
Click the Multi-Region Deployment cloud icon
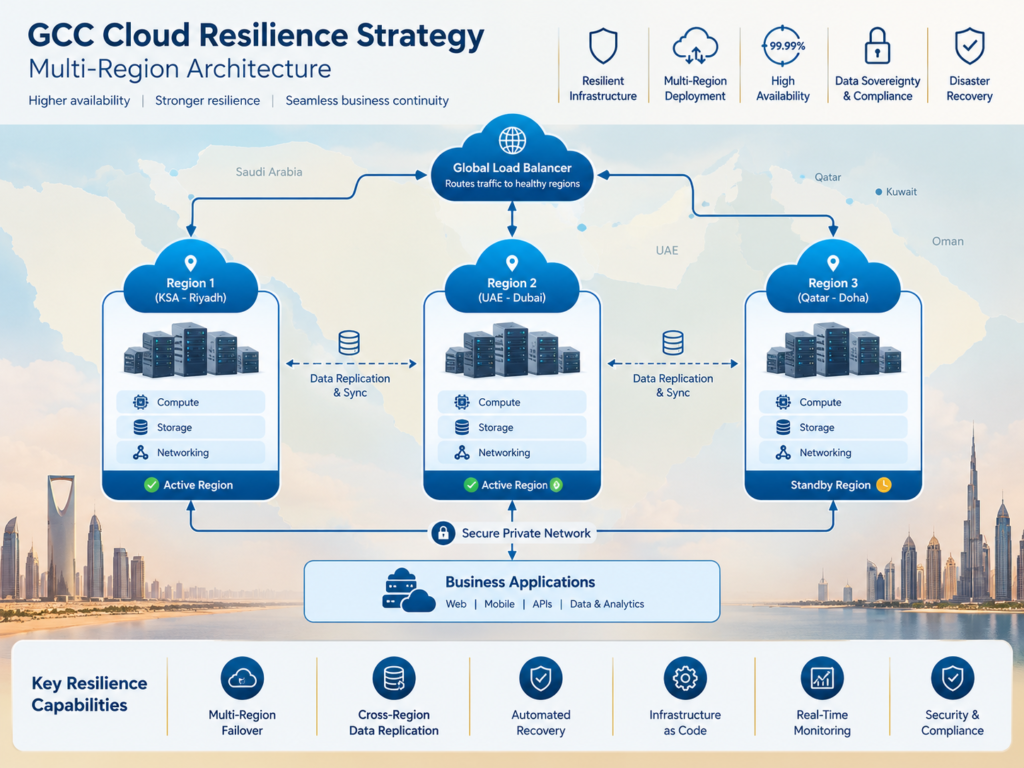pyautogui.click(x=695, y=46)
